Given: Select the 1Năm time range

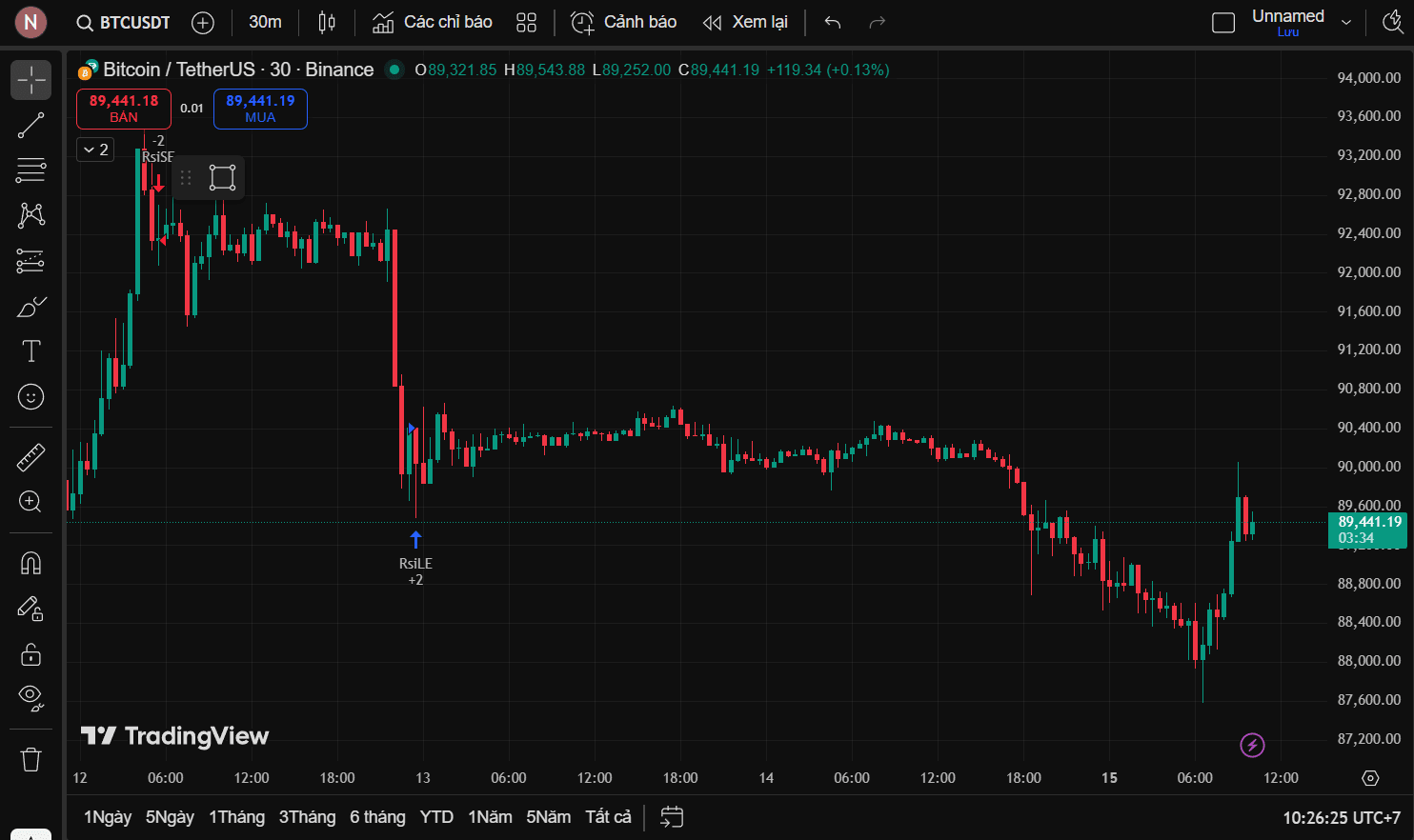Looking at the screenshot, I should tap(490, 817).
